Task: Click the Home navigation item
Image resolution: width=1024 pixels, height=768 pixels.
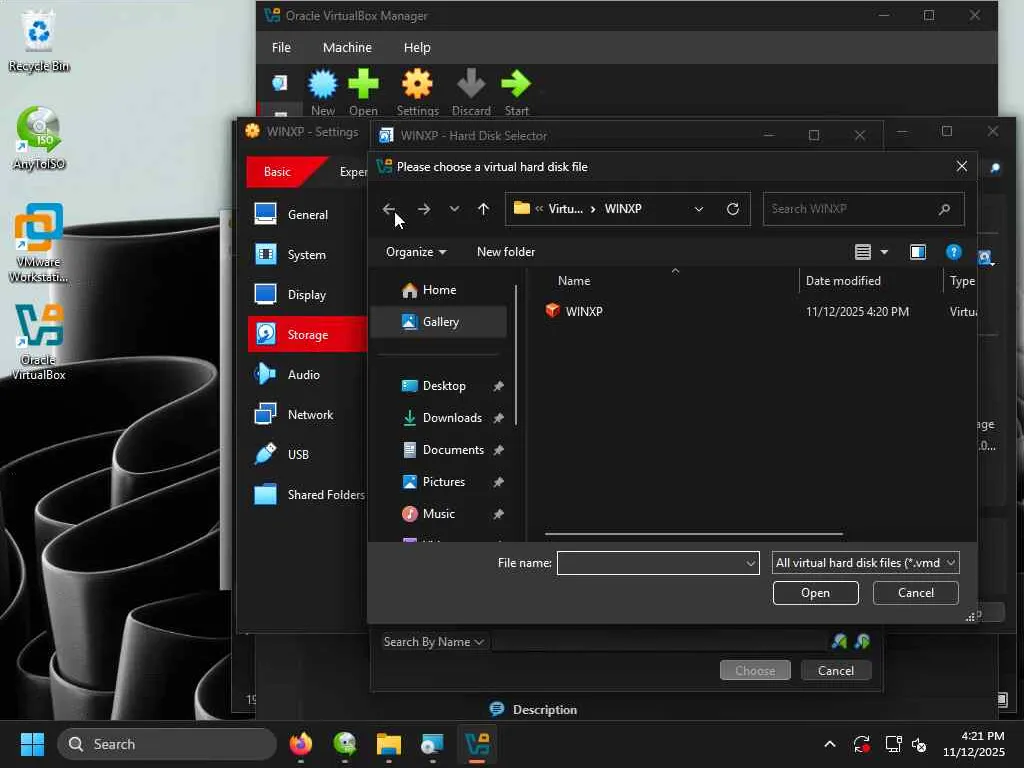Action: [x=439, y=290]
